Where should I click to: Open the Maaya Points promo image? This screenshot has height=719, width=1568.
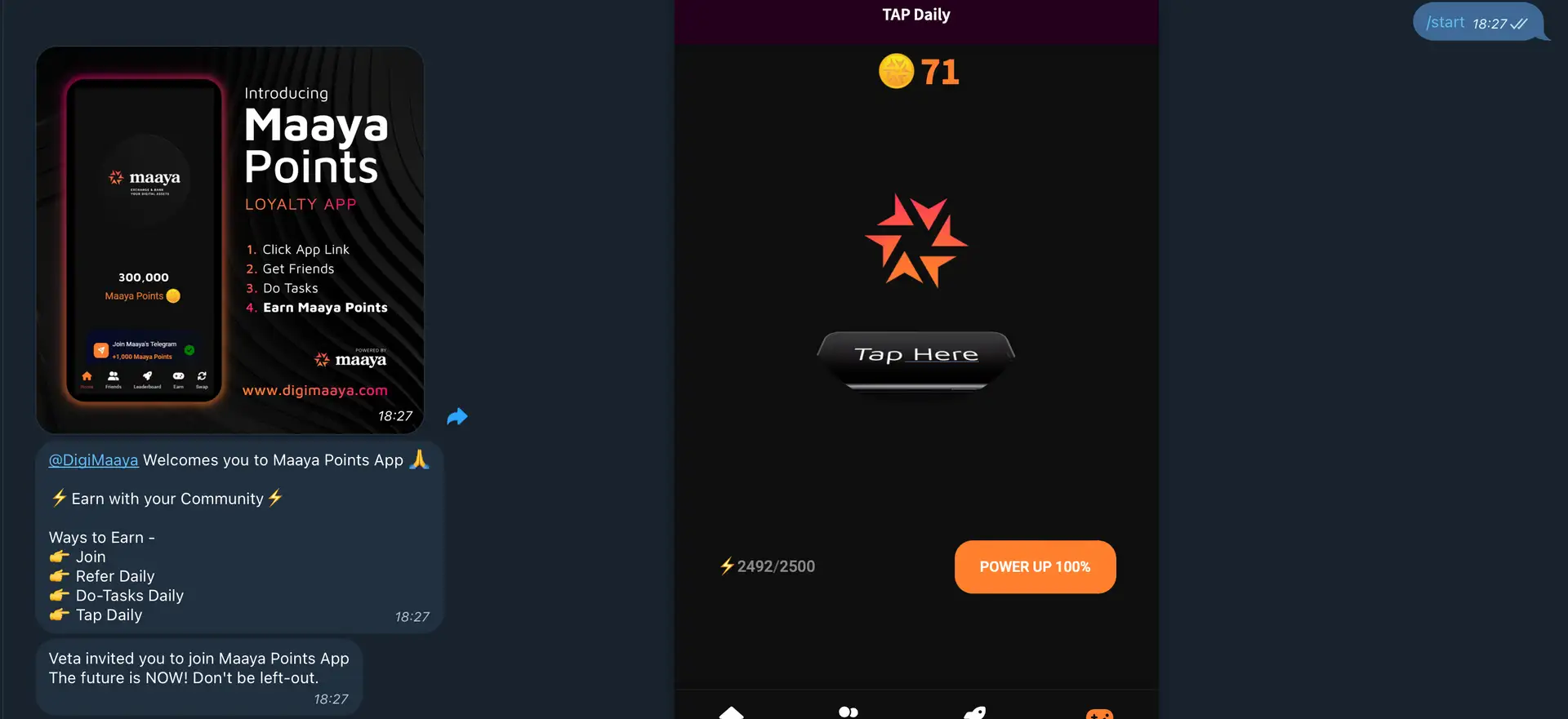pos(230,240)
